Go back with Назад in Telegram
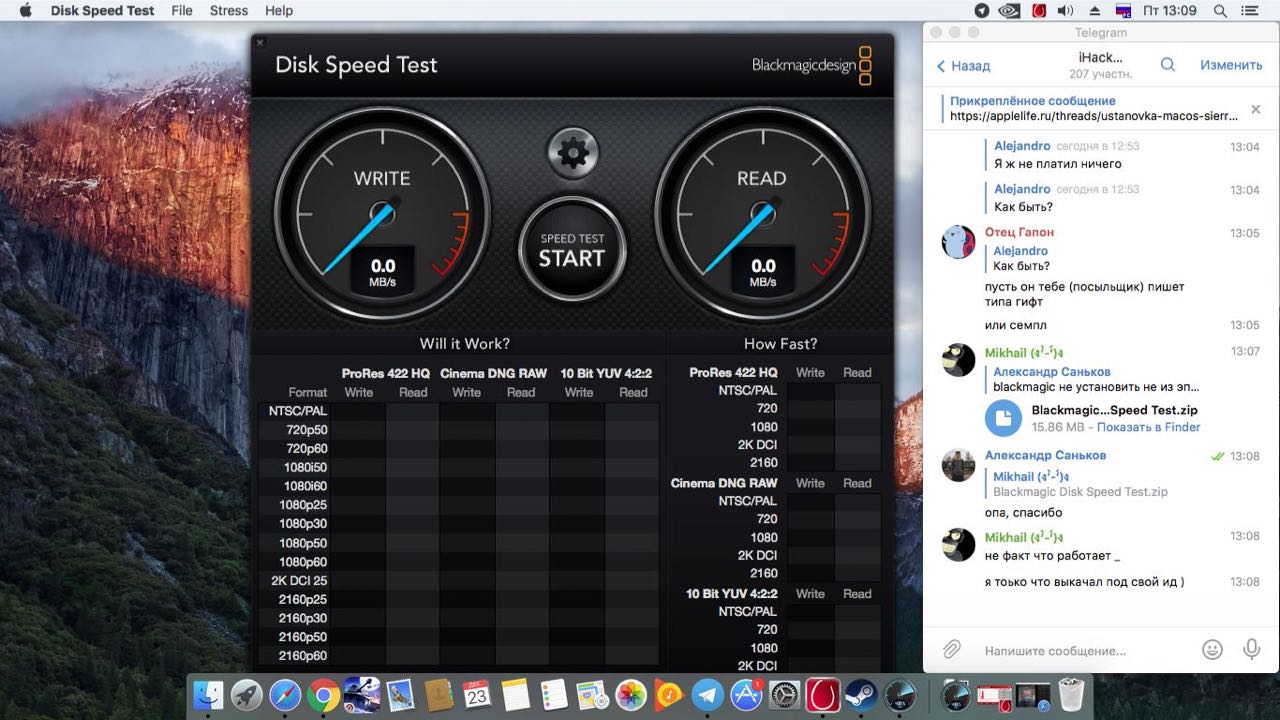This screenshot has width=1280, height=720. pos(963,66)
